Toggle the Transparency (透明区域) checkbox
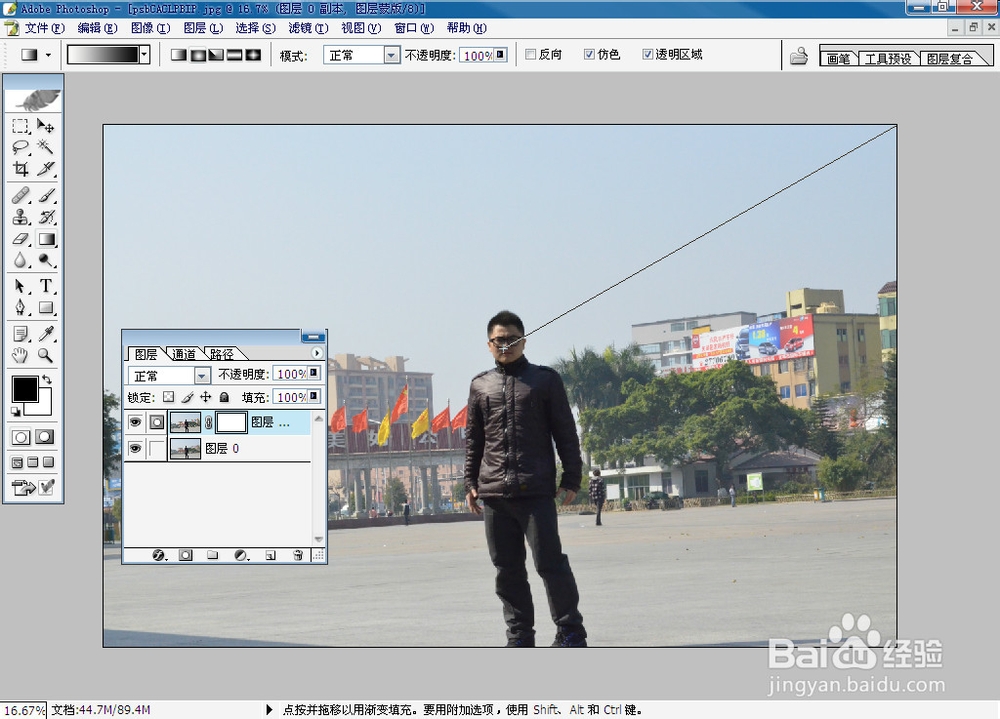 pyautogui.click(x=648, y=54)
